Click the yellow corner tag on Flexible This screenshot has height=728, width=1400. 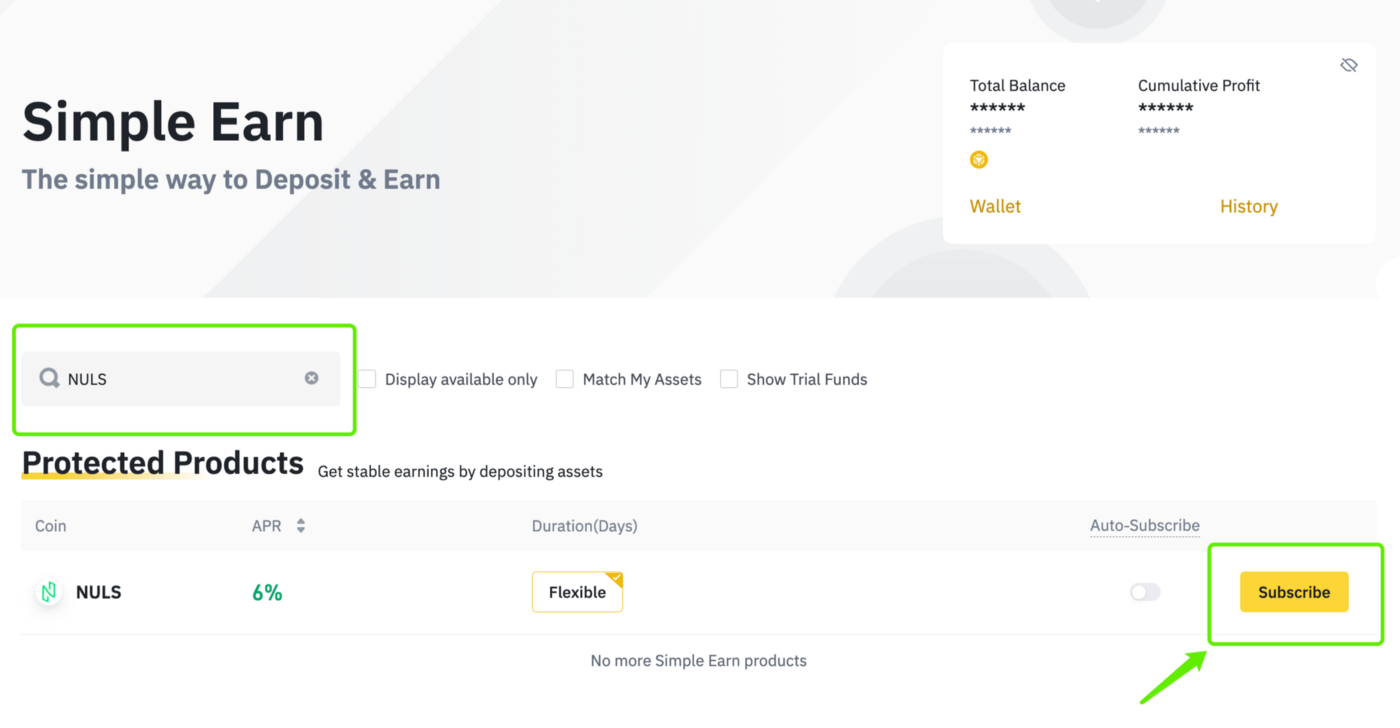coord(614,579)
